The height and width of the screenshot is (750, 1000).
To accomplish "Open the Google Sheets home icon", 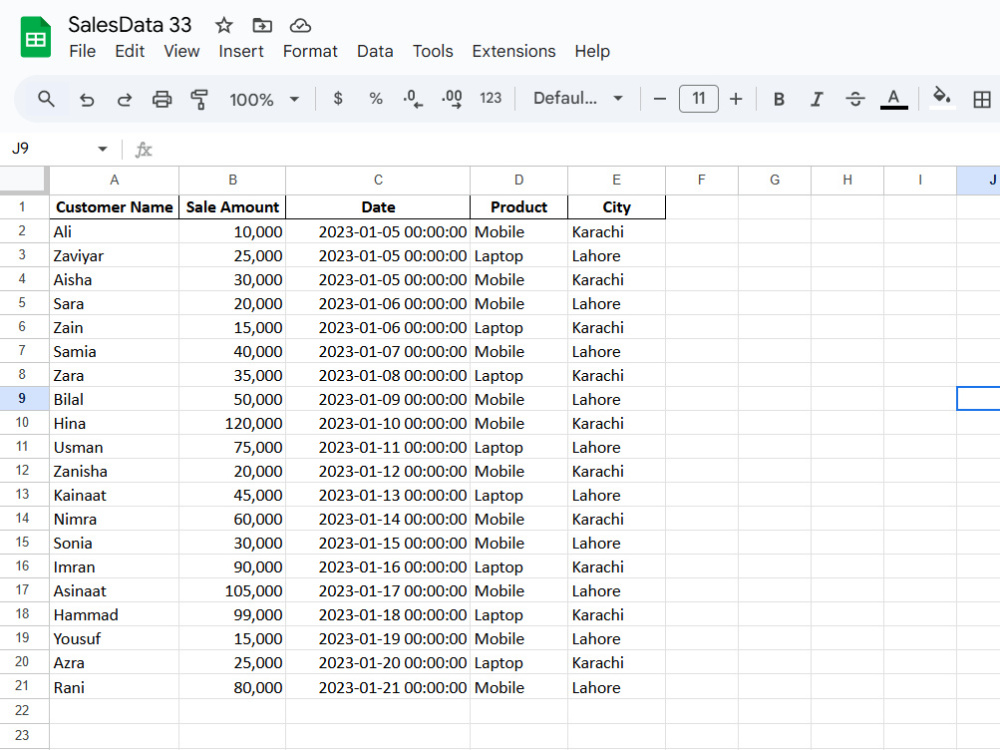I will coord(35,38).
